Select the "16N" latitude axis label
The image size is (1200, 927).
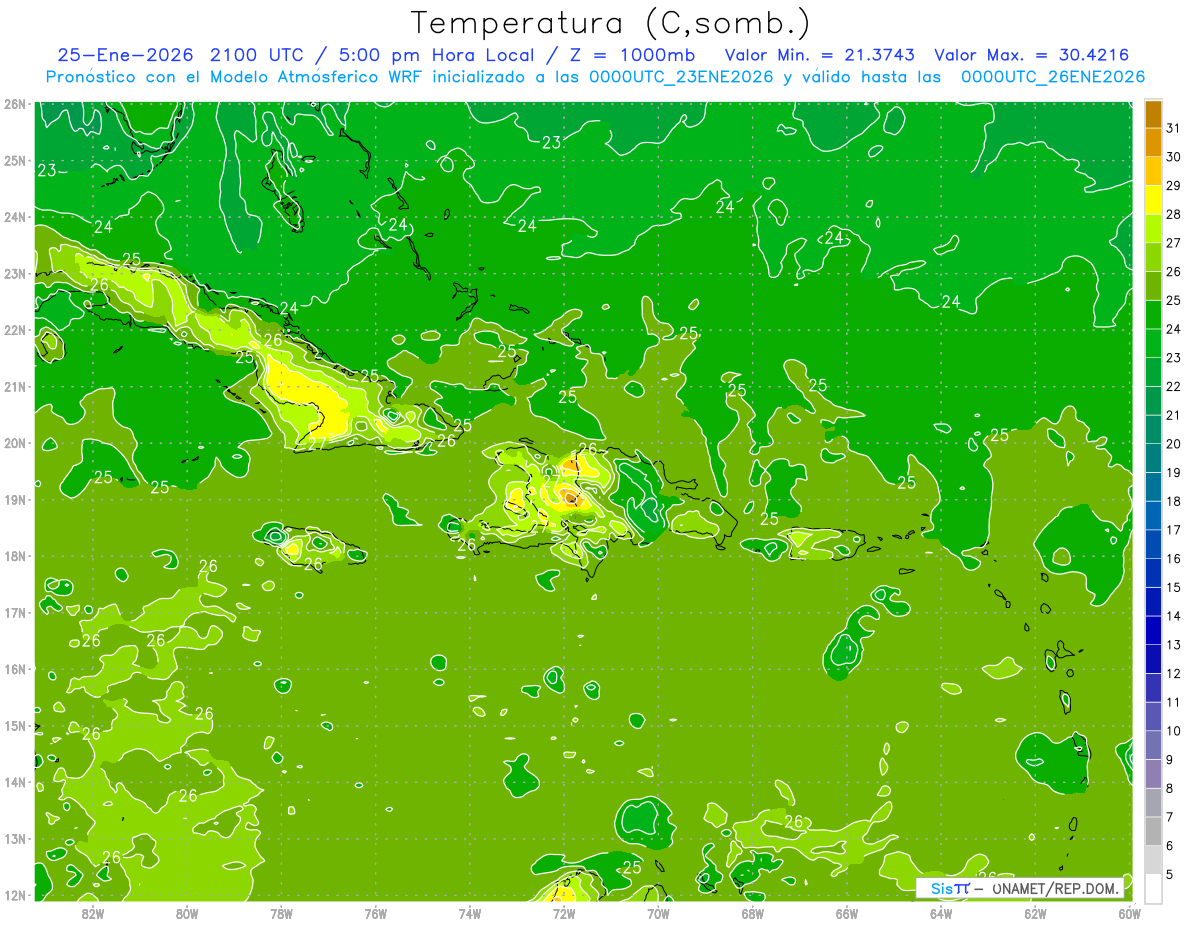pyautogui.click(x=15, y=669)
